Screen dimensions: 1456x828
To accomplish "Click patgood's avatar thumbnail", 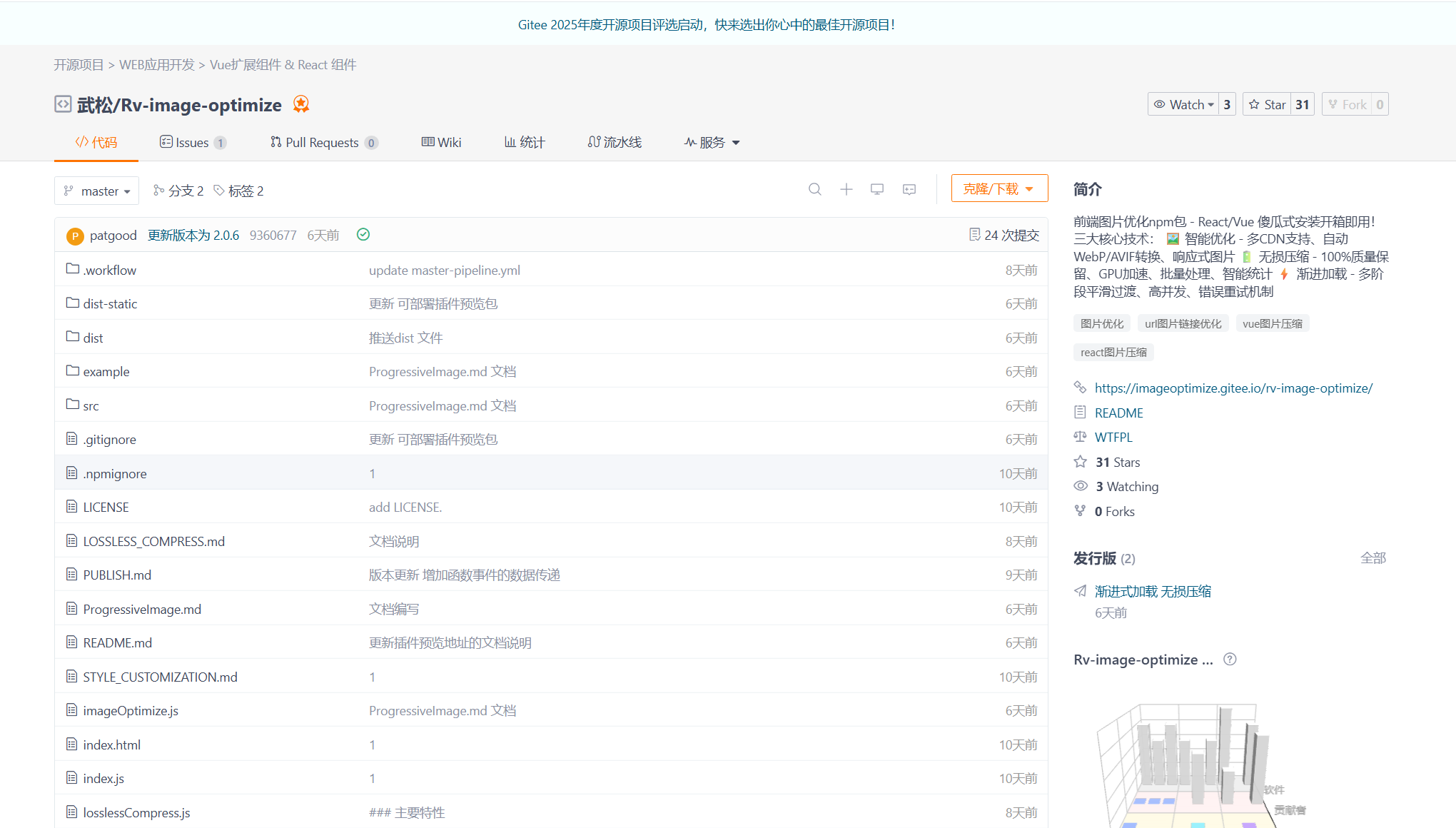I will coord(74,235).
